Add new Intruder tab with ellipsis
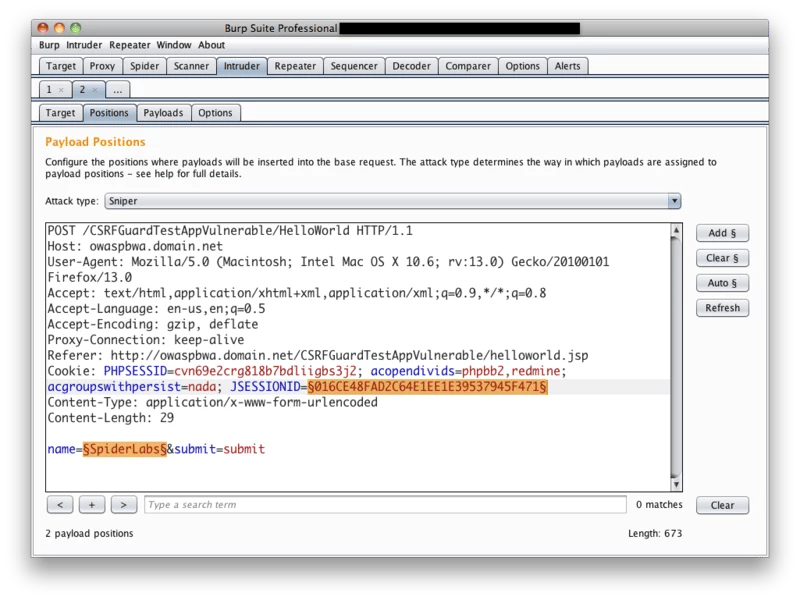The width and height of the screenshot is (800, 600). click(117, 90)
